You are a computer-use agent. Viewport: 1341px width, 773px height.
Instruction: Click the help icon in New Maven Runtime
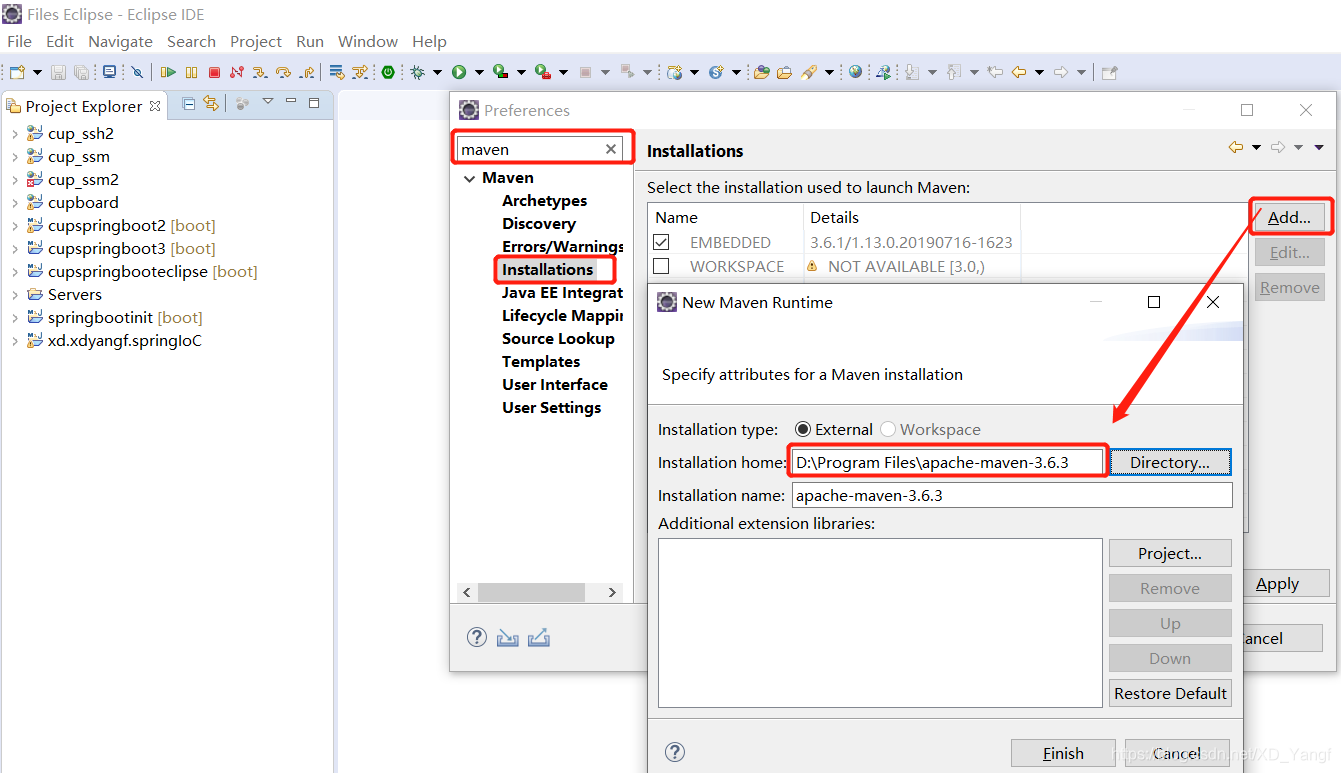(x=674, y=753)
